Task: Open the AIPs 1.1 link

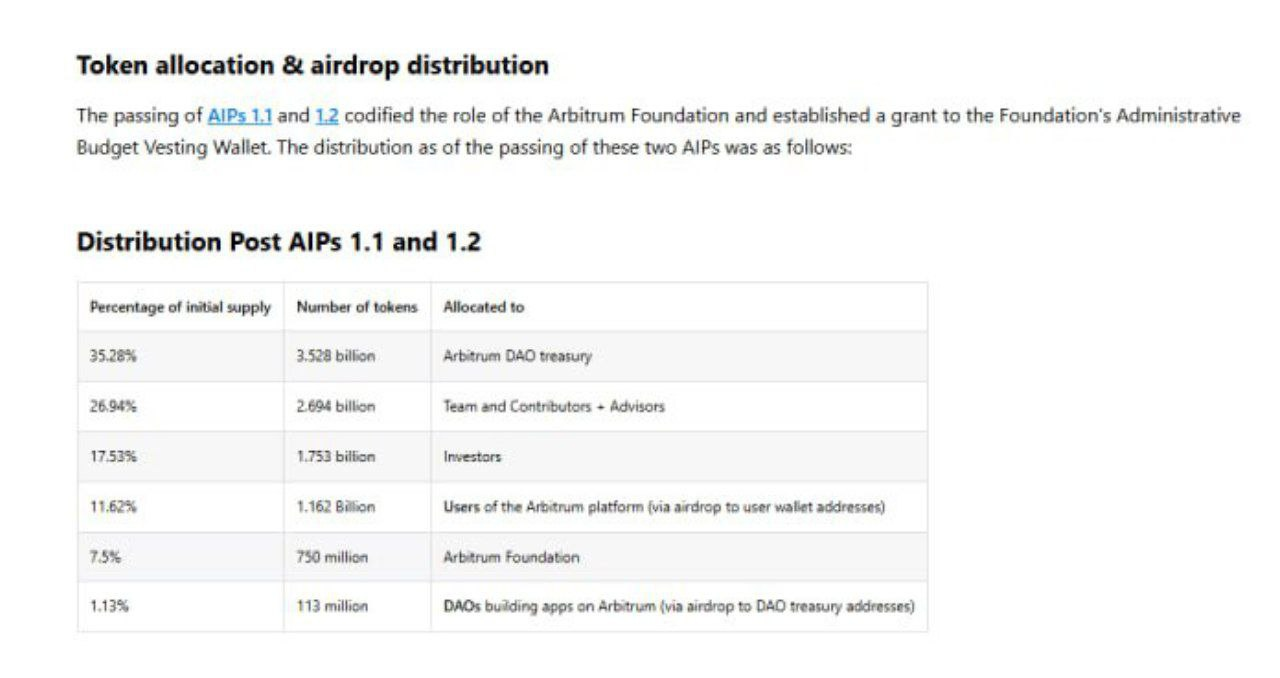Action: tap(239, 116)
